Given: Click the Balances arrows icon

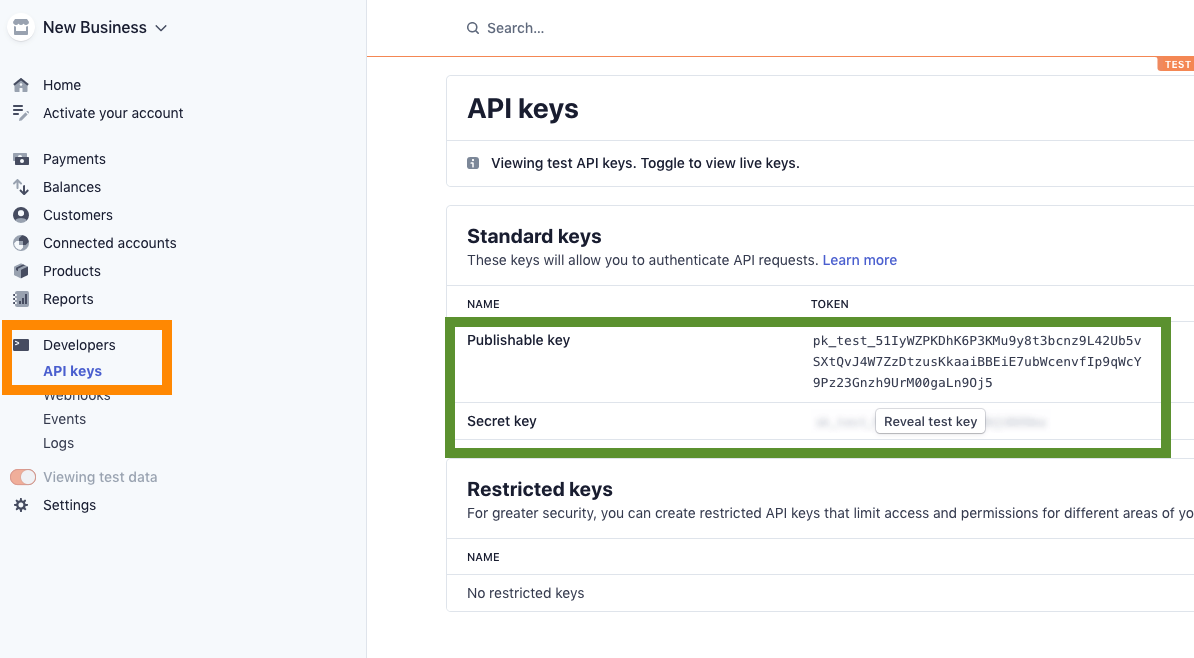Looking at the screenshot, I should (x=21, y=187).
